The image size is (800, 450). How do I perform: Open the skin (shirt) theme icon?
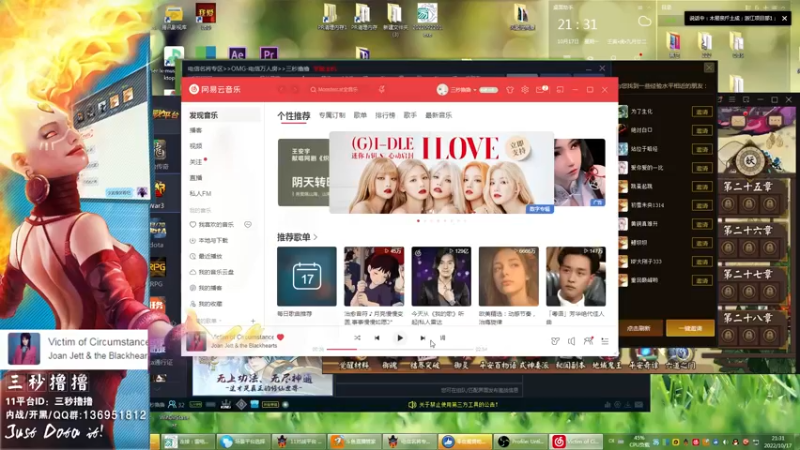tap(510, 90)
